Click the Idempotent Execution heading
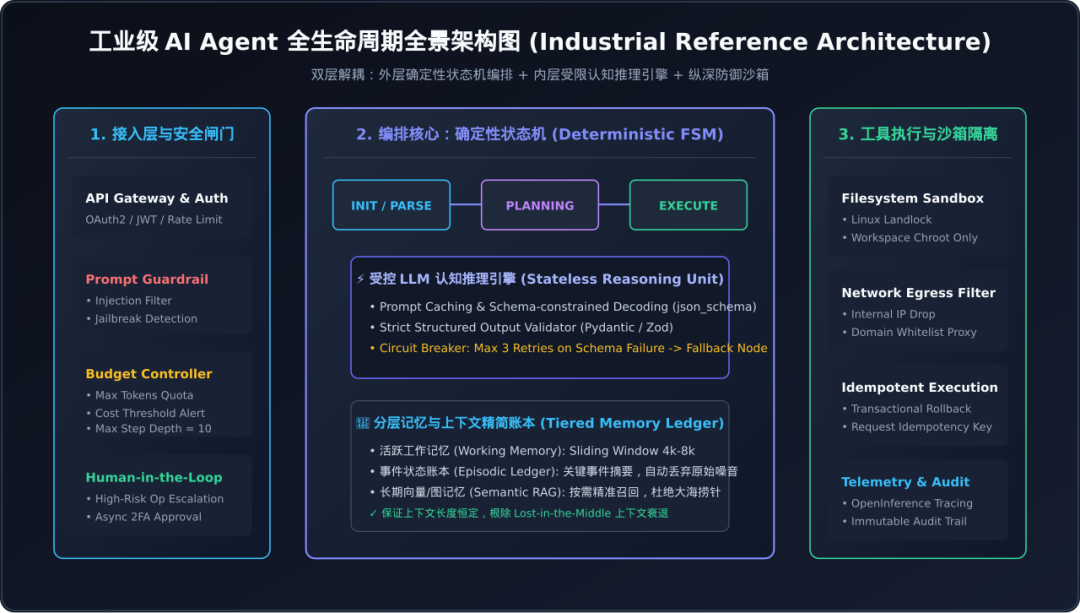This screenshot has width=1080, height=613. (x=920, y=387)
